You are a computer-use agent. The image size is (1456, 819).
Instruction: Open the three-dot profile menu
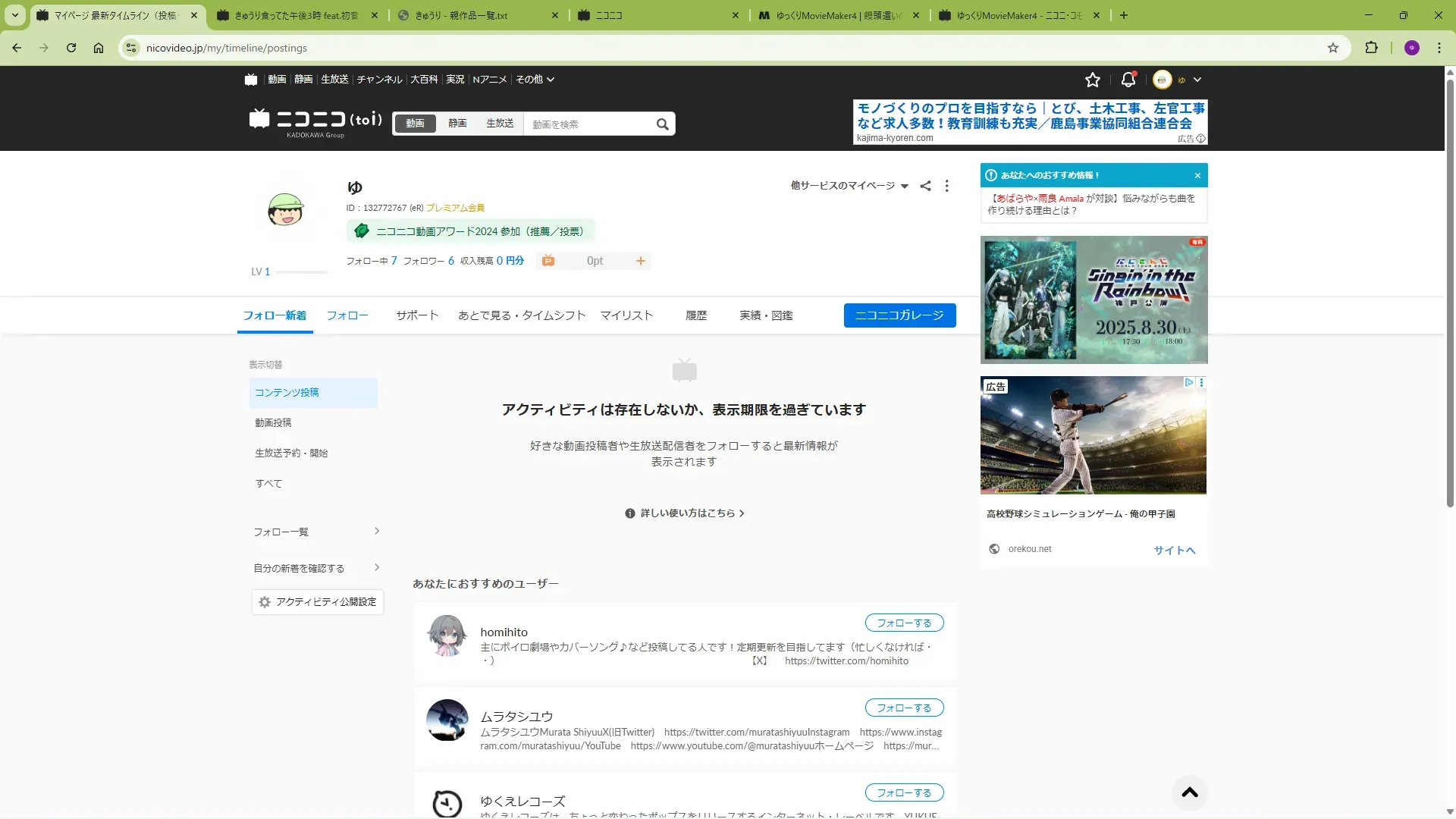pos(946,186)
